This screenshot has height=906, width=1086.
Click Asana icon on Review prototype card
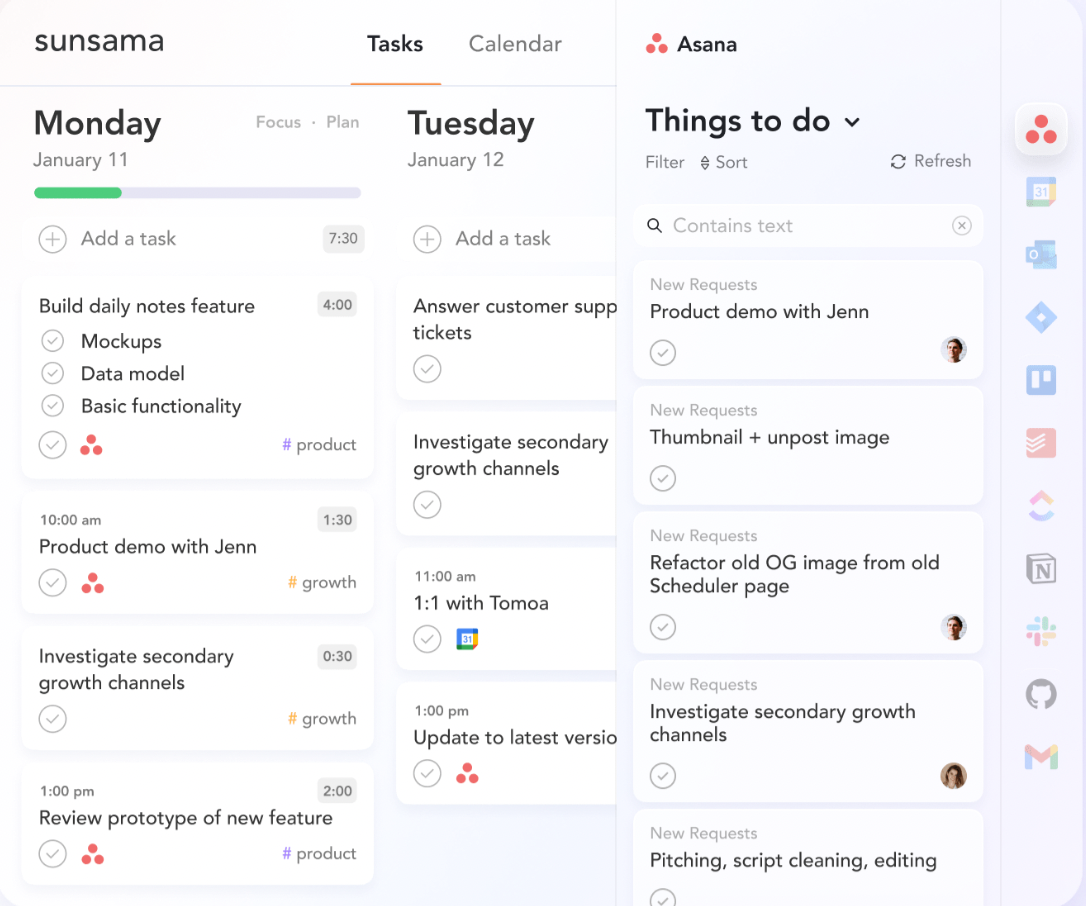click(x=93, y=854)
